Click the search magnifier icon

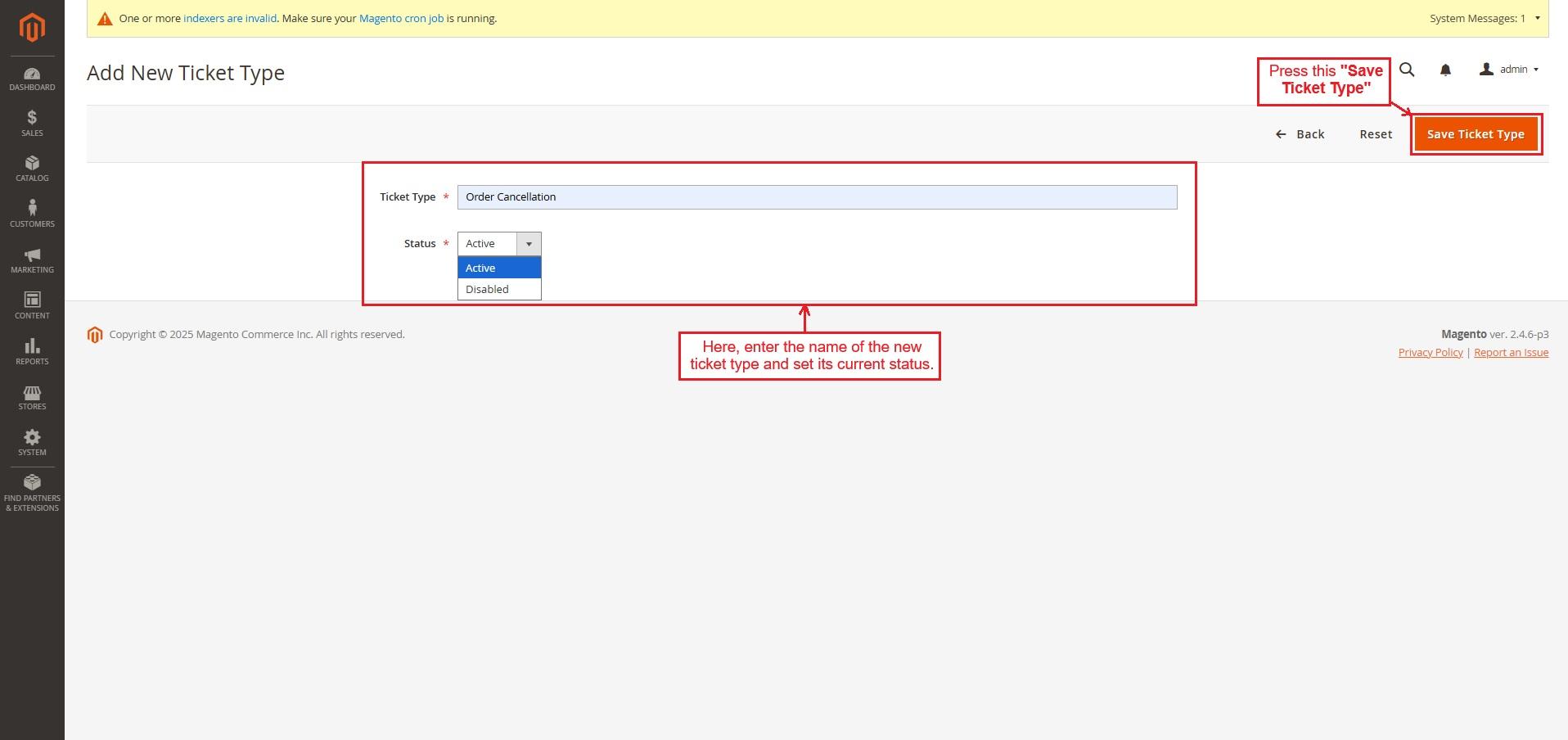coord(1407,70)
